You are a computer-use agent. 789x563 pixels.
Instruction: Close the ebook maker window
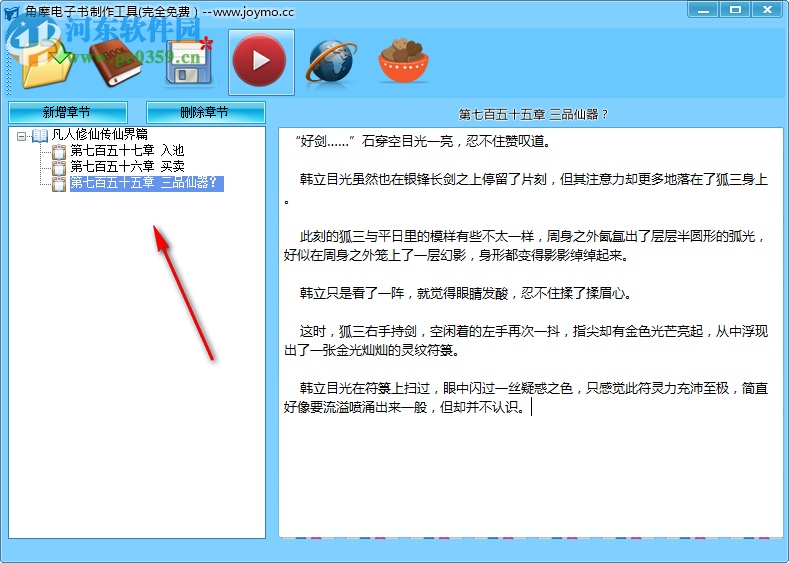[x=767, y=10]
